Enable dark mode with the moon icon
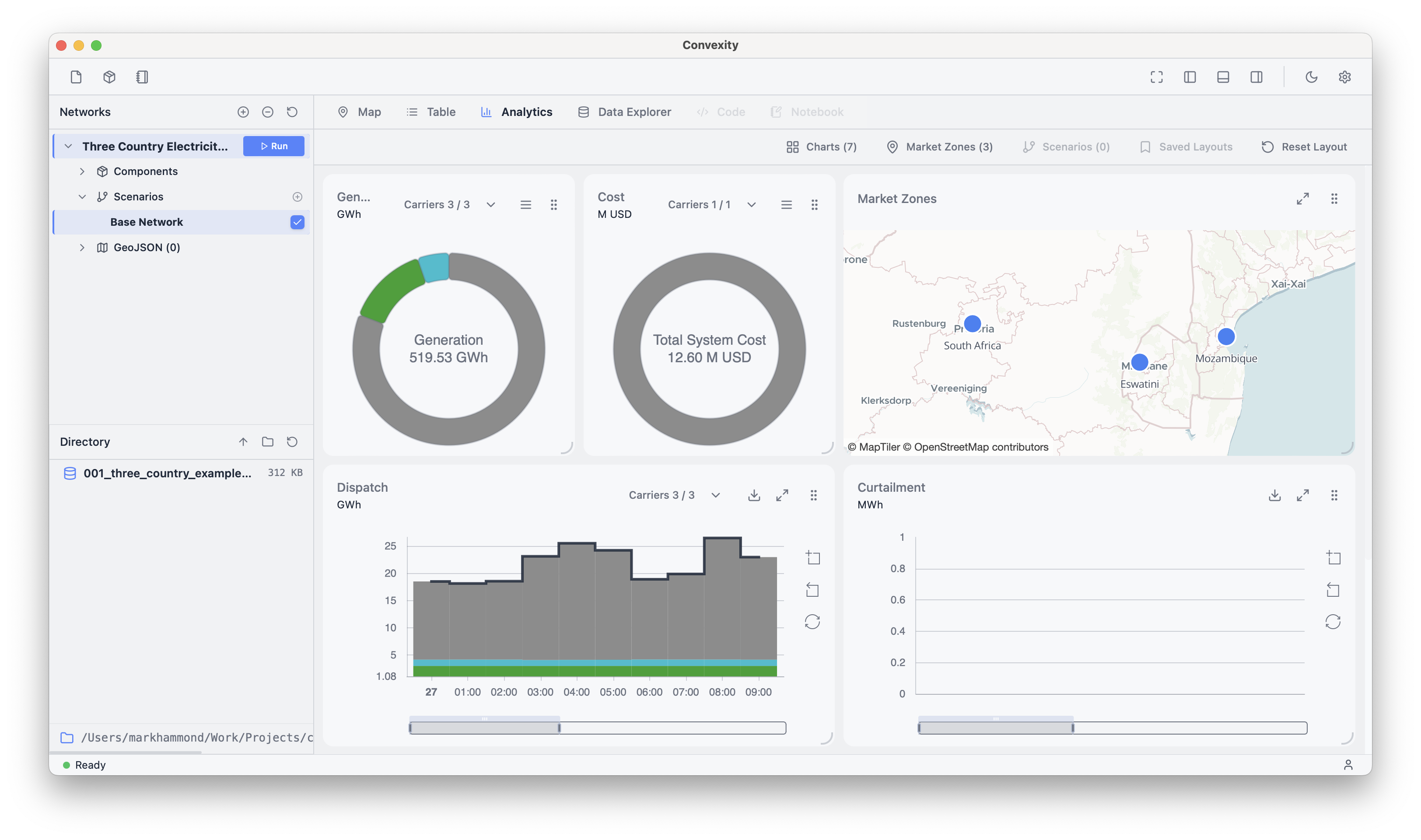This screenshot has width=1421, height=840. (1312, 77)
